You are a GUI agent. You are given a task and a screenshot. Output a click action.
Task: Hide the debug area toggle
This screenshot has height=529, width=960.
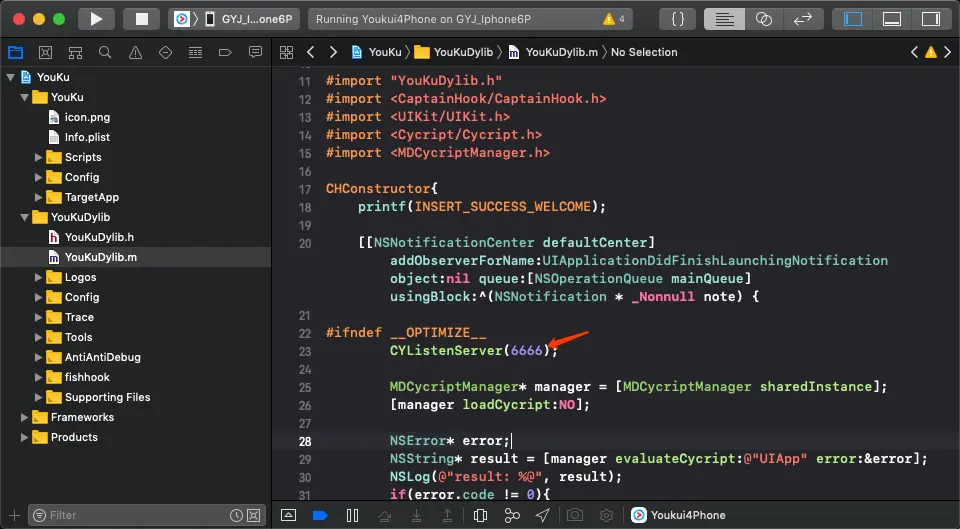pos(288,516)
